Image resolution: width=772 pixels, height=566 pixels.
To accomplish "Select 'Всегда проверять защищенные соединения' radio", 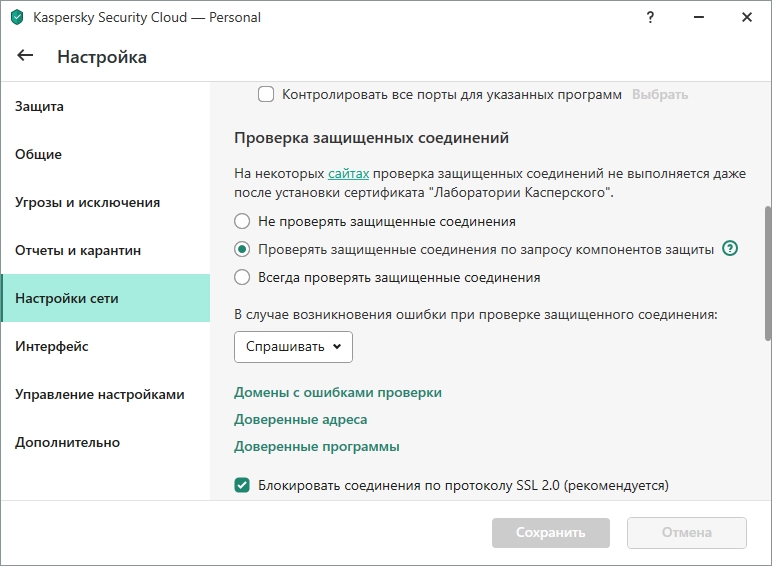I will 242,277.
